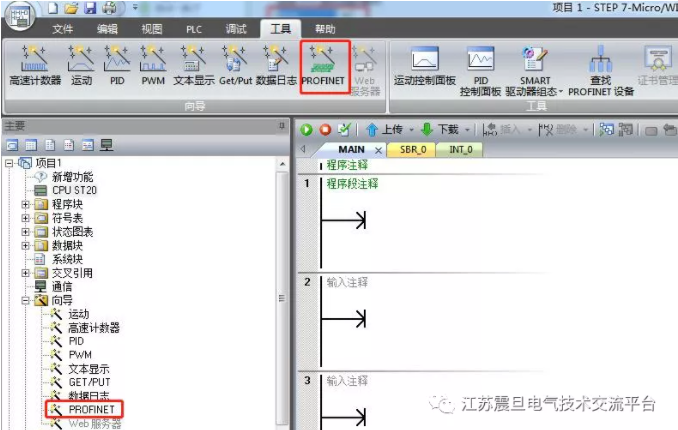Launch the 运动 wizard from ribbon
The image size is (678, 430).
click(x=81, y=65)
